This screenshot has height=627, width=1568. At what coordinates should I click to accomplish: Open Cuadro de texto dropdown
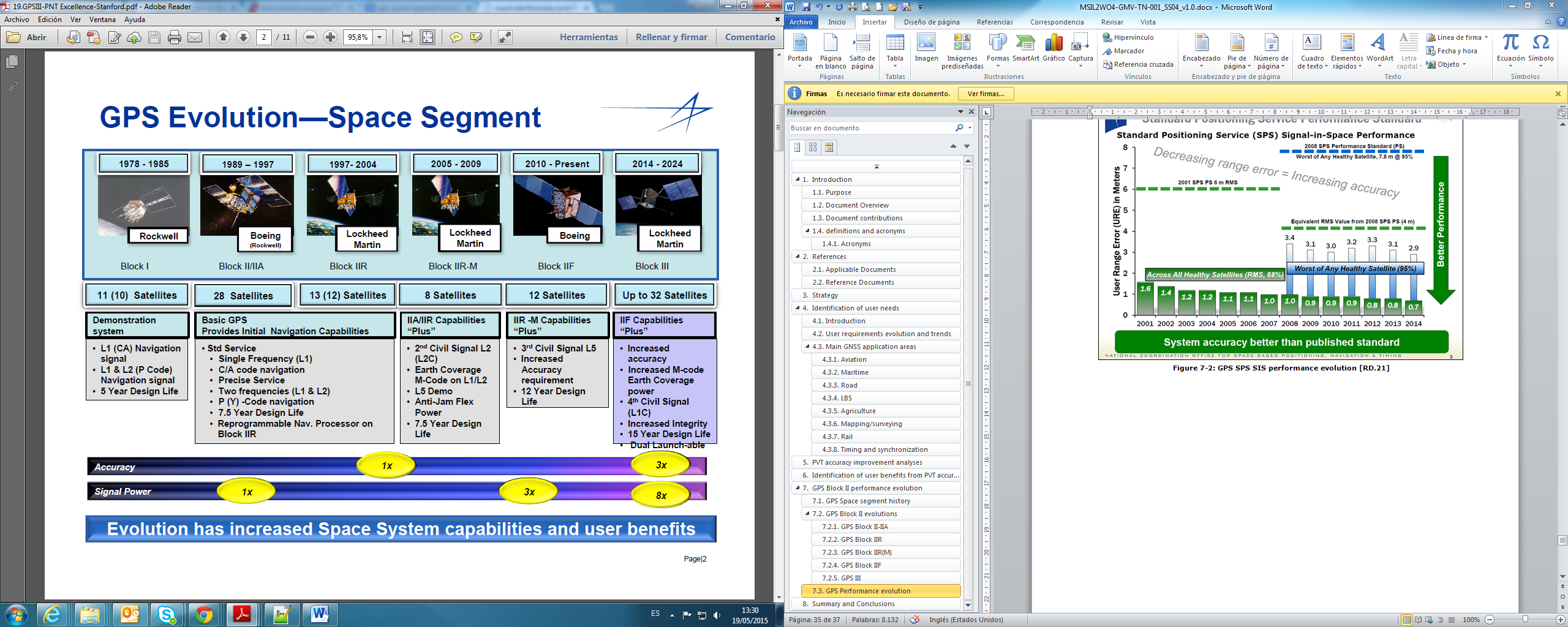(1312, 51)
